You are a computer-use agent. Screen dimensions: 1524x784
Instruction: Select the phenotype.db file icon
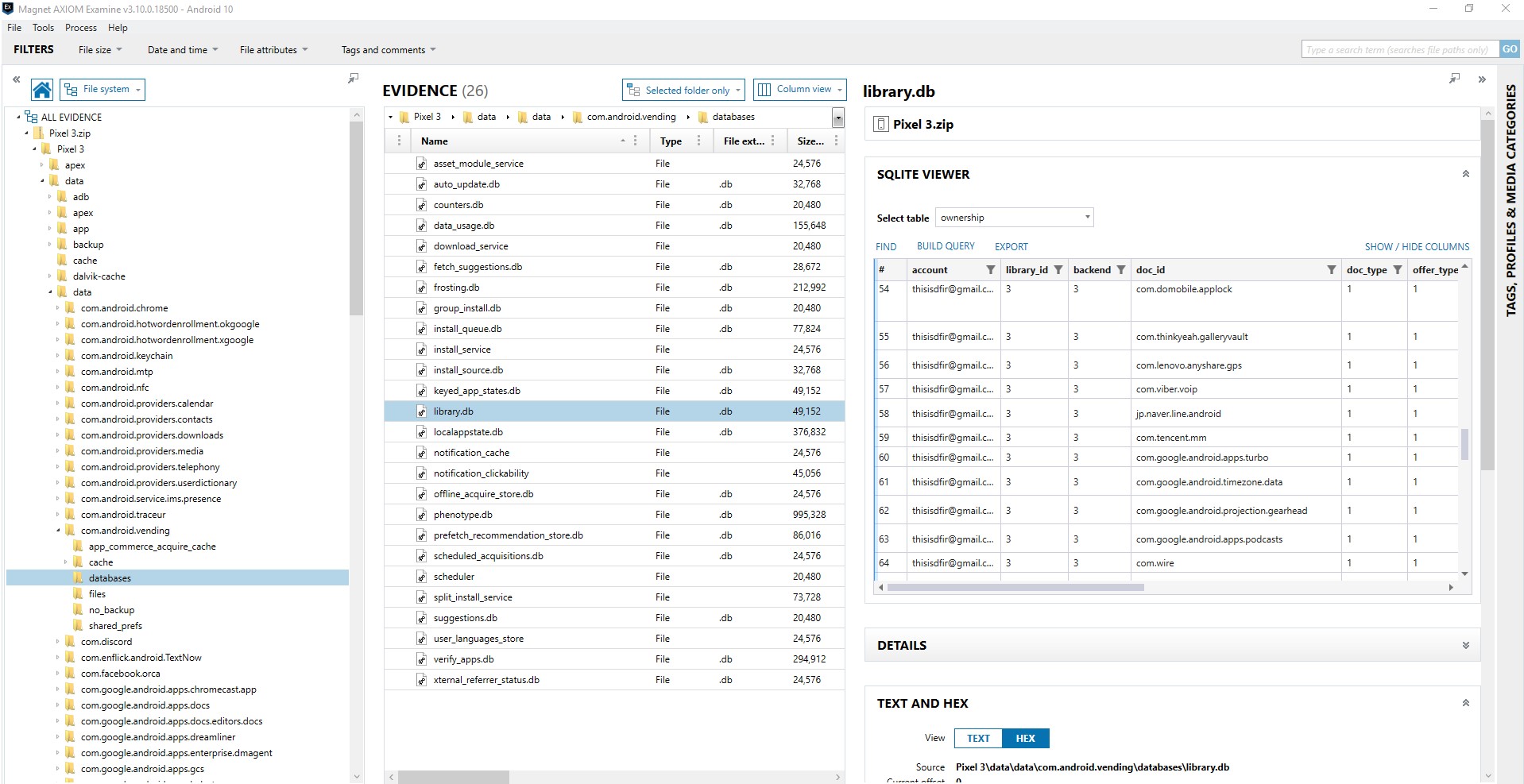tap(422, 515)
